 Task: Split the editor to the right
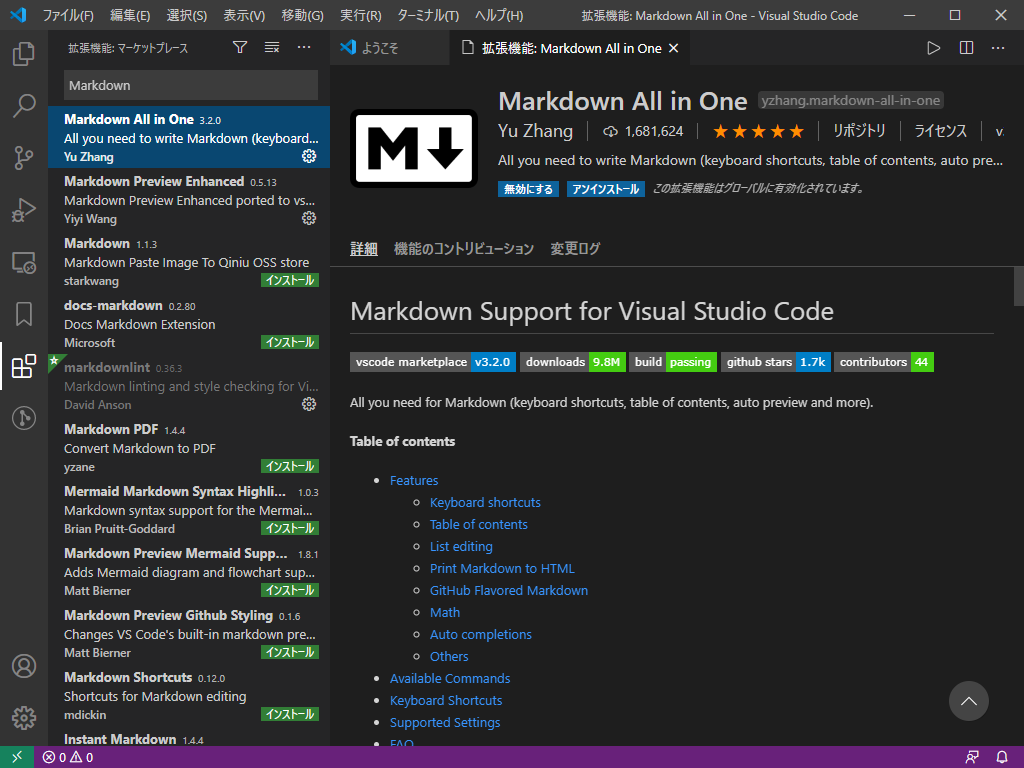[966, 48]
